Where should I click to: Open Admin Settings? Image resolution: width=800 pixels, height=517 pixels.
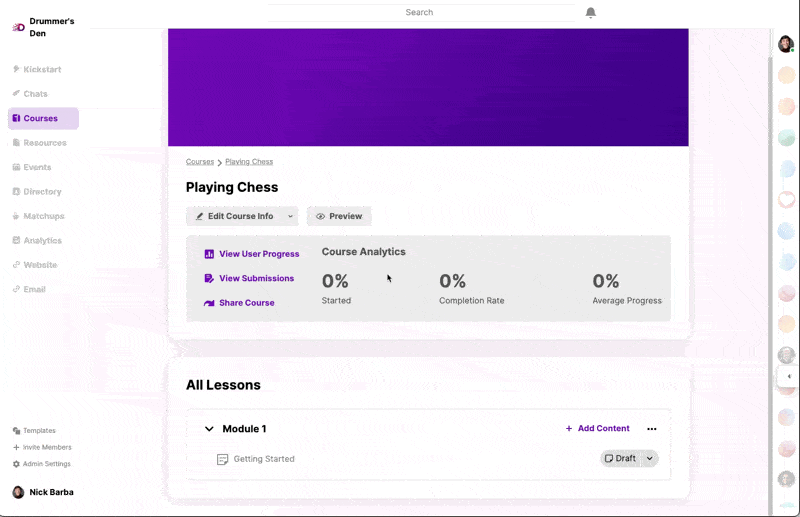42,464
